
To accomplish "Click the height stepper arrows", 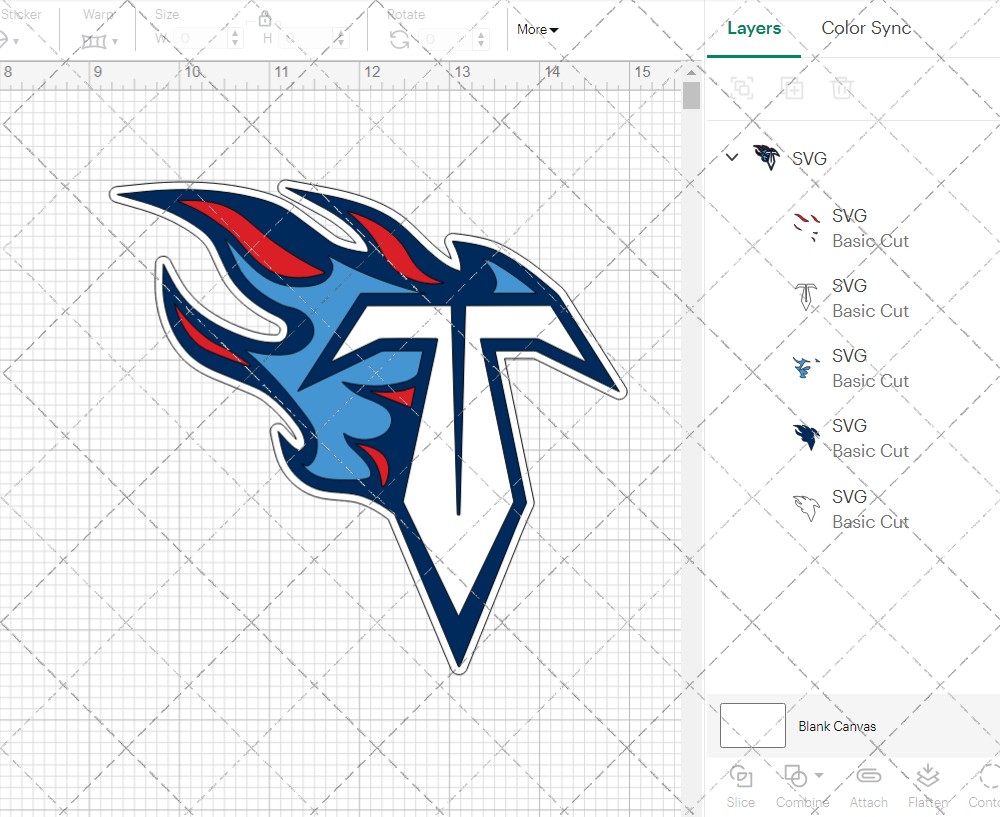I will pos(341,39).
